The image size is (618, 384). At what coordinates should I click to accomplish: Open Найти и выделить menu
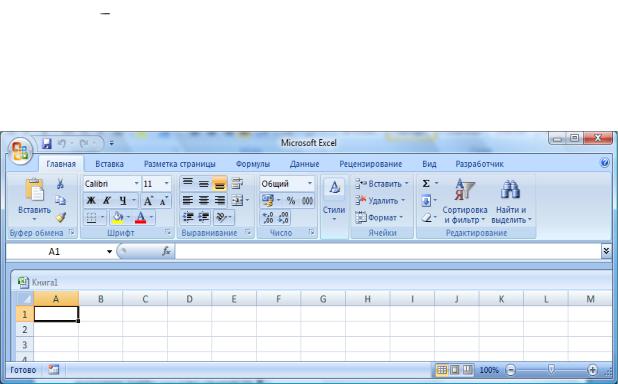[x=512, y=201]
